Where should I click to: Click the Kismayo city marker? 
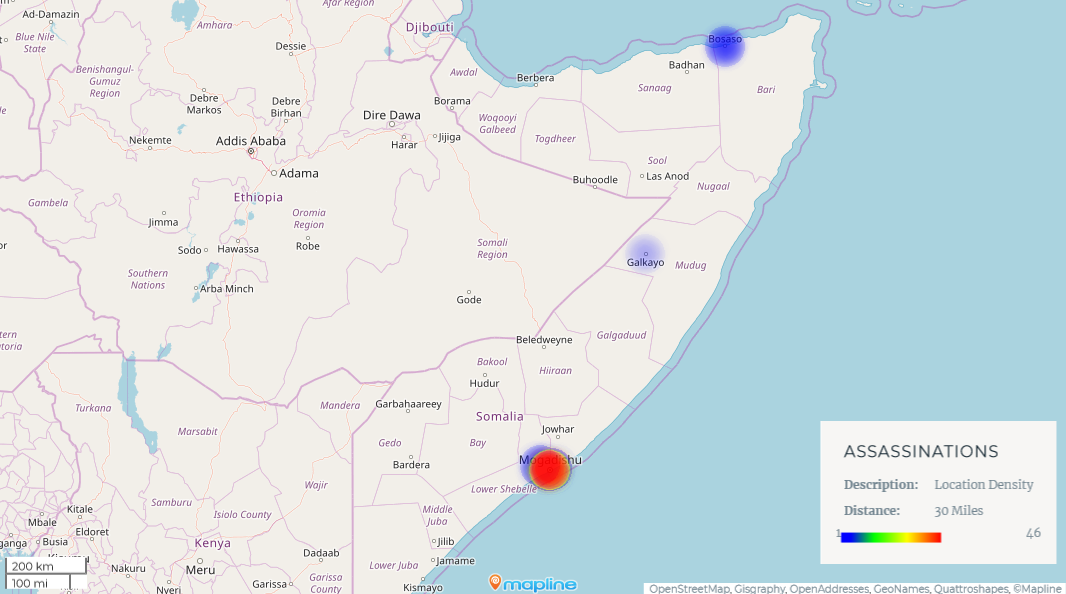pos(423,579)
